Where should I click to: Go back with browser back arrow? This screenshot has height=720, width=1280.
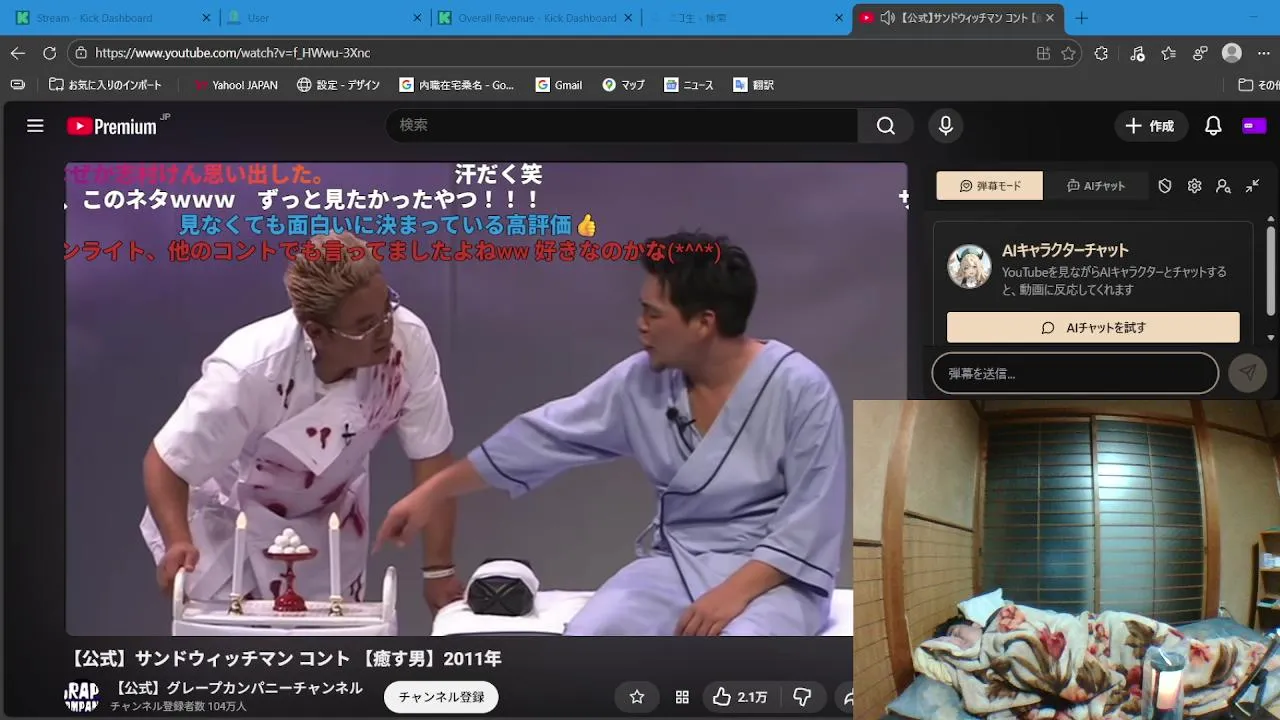tap(18, 53)
